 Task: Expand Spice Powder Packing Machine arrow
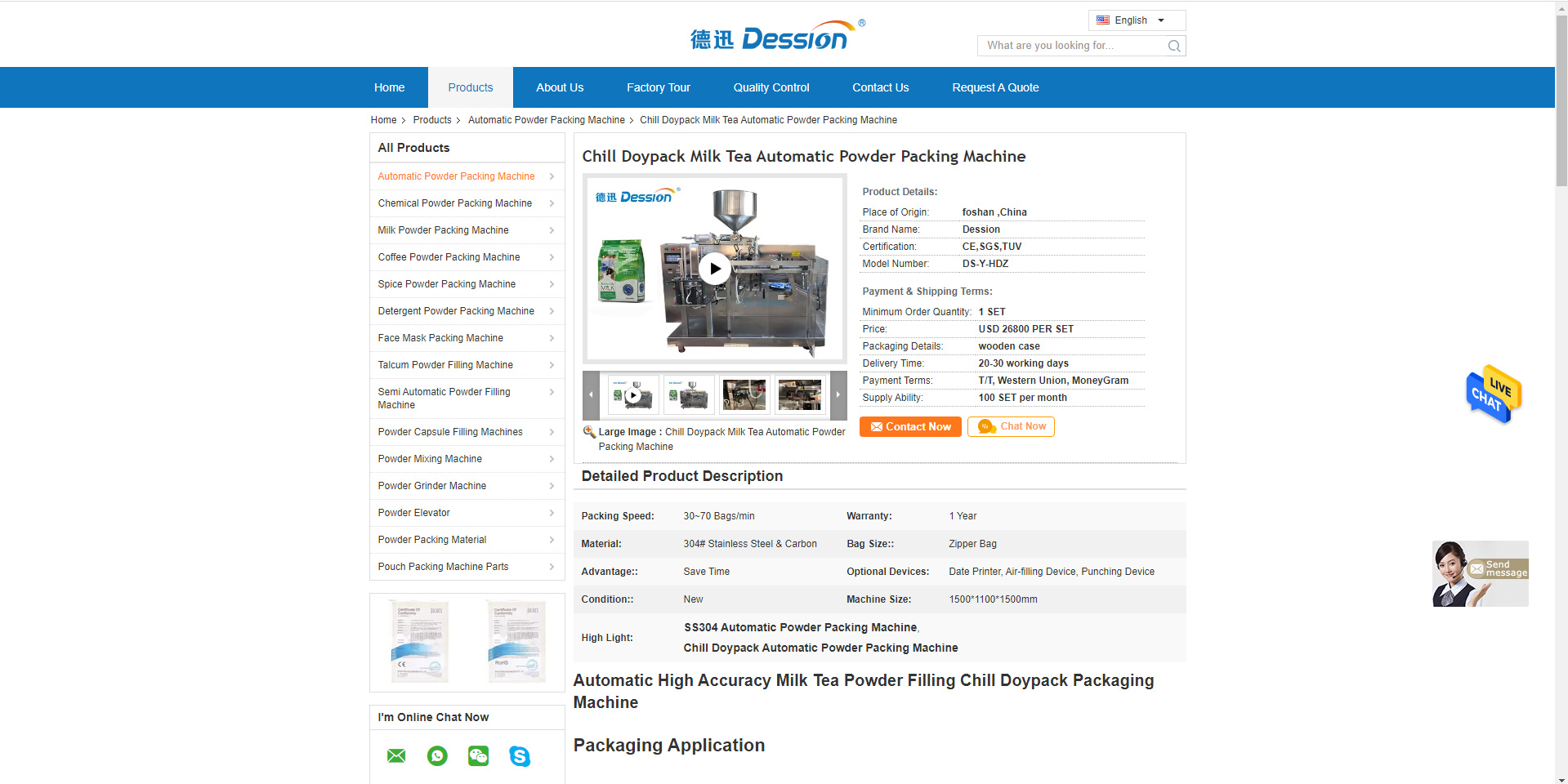552,284
